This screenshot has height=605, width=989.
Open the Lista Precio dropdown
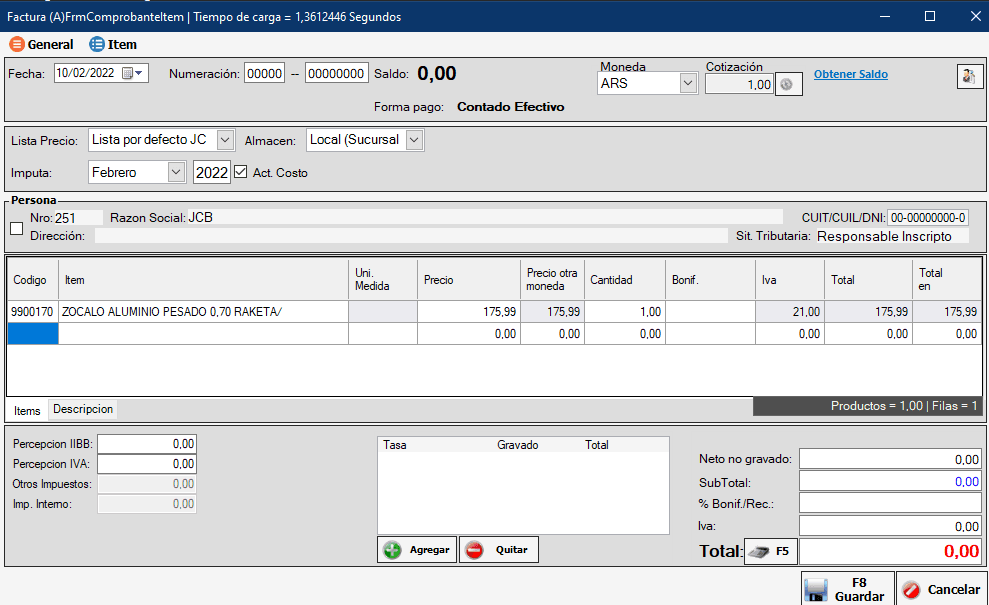pos(225,140)
